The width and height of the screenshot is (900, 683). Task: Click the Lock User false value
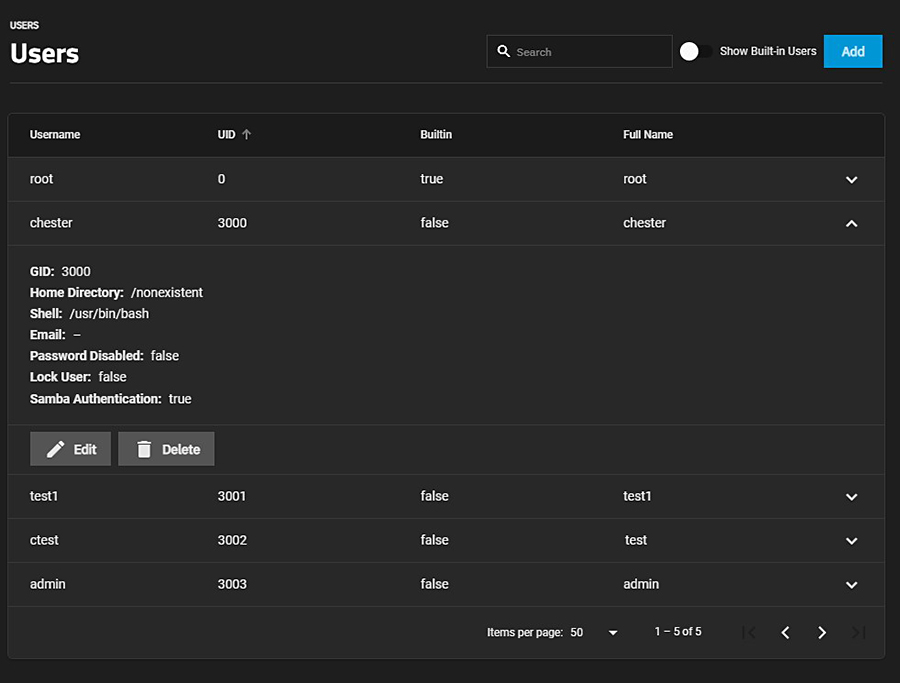click(112, 377)
